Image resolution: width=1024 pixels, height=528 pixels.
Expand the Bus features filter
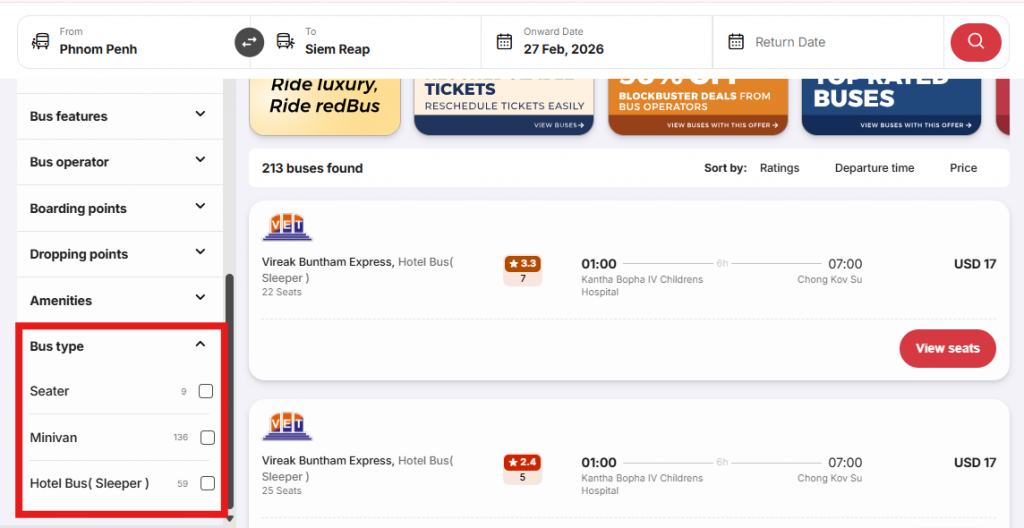[x=200, y=115]
